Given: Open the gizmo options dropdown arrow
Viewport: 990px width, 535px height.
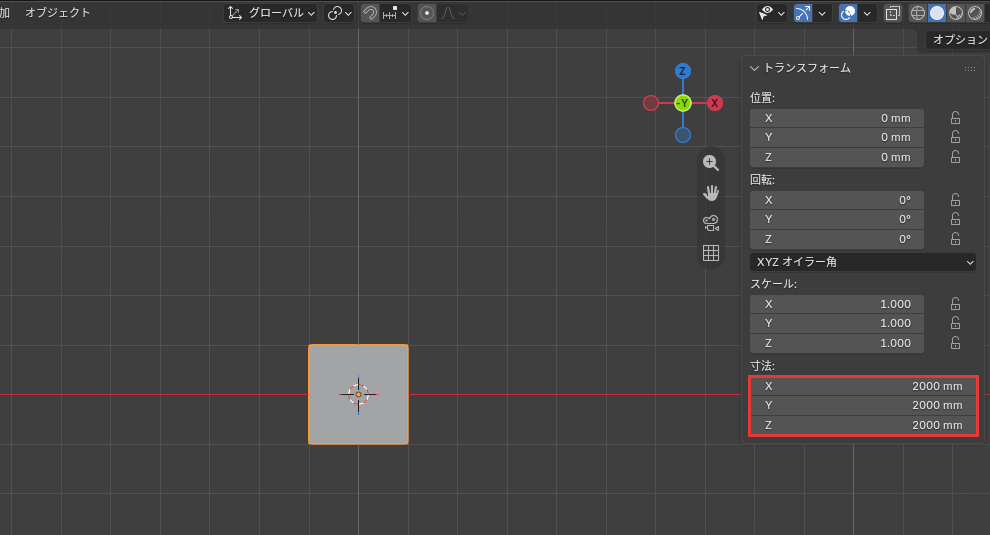Looking at the screenshot, I should 821,13.
